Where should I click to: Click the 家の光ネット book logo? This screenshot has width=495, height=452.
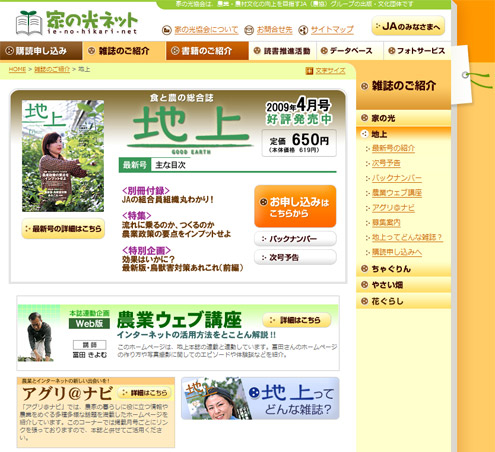(x=77, y=23)
